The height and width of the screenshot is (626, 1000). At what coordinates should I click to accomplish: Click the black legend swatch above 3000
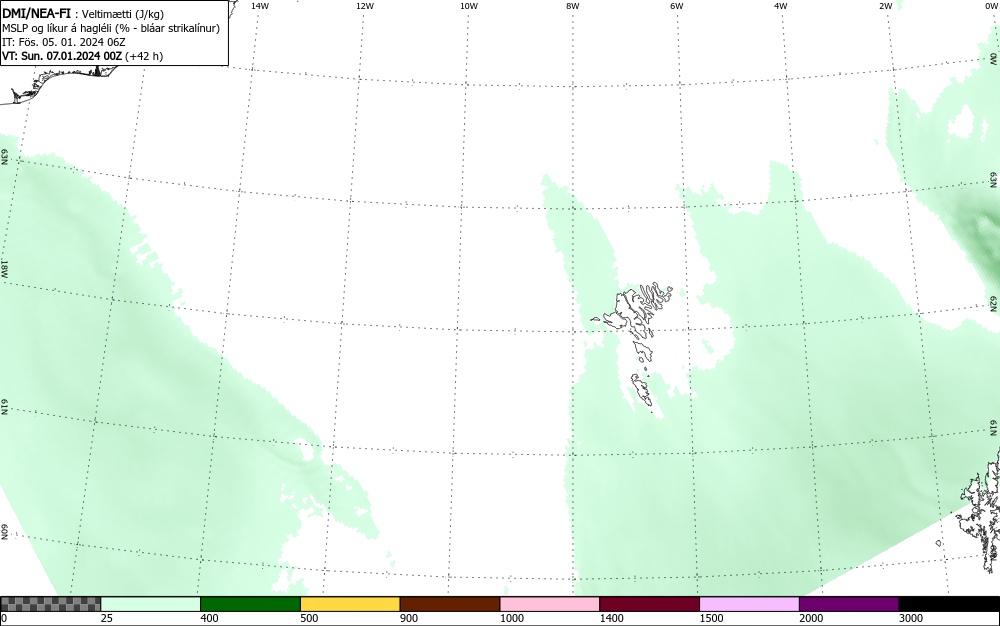[x=949, y=604]
